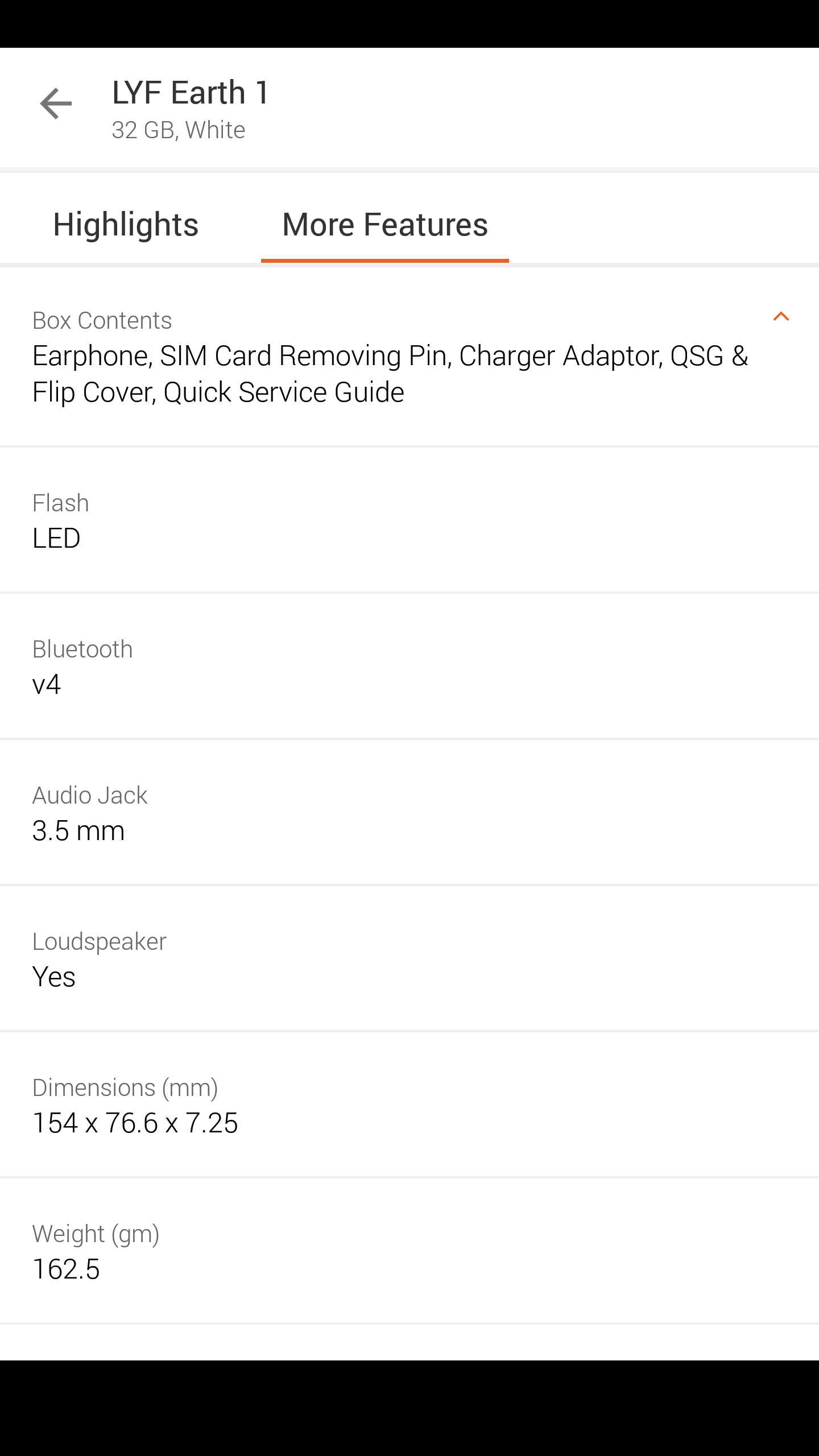Select the 162.5 weight value
This screenshot has height=1456, width=819.
coord(67,1269)
